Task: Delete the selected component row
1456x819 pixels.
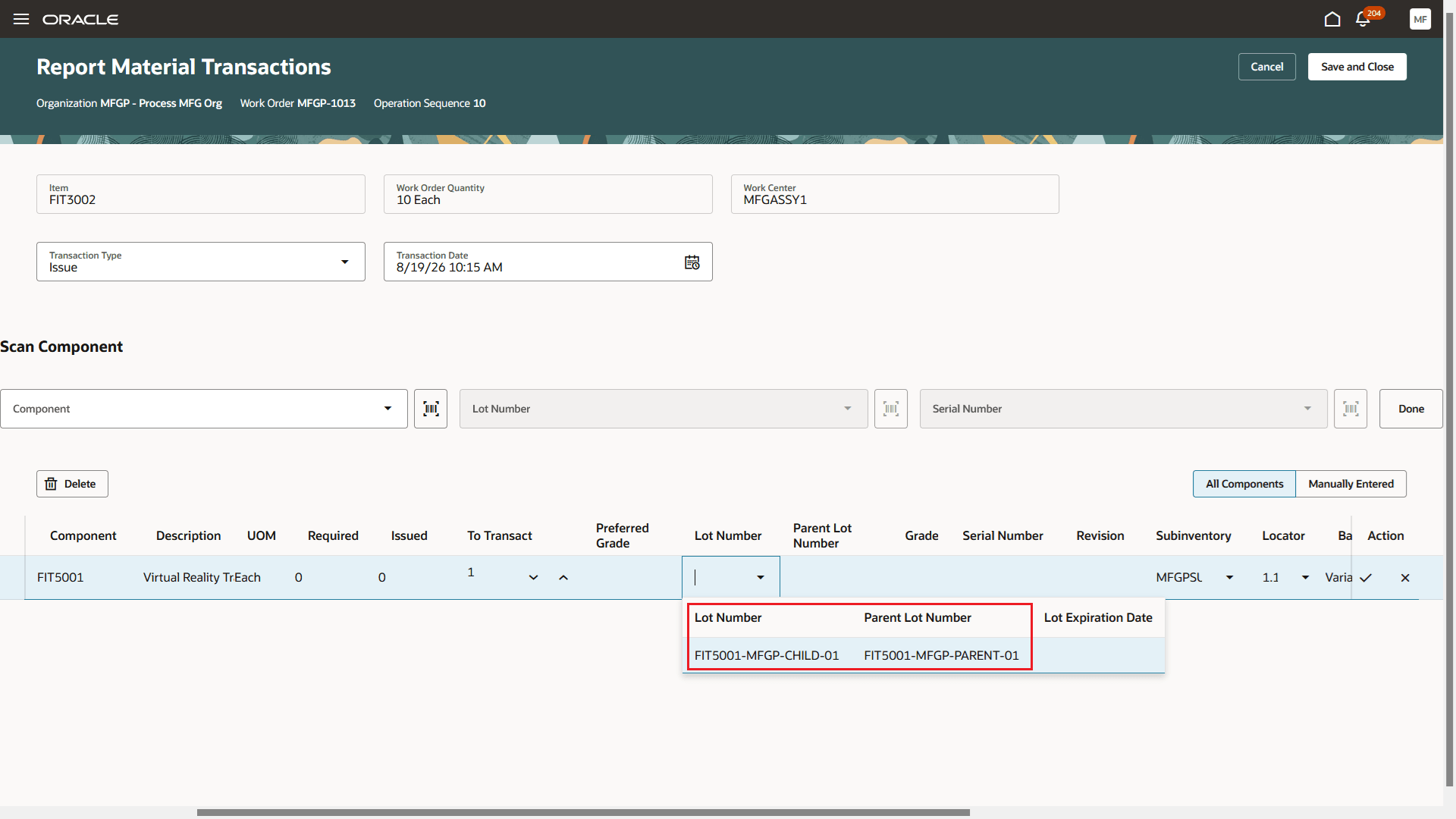Action: point(72,484)
